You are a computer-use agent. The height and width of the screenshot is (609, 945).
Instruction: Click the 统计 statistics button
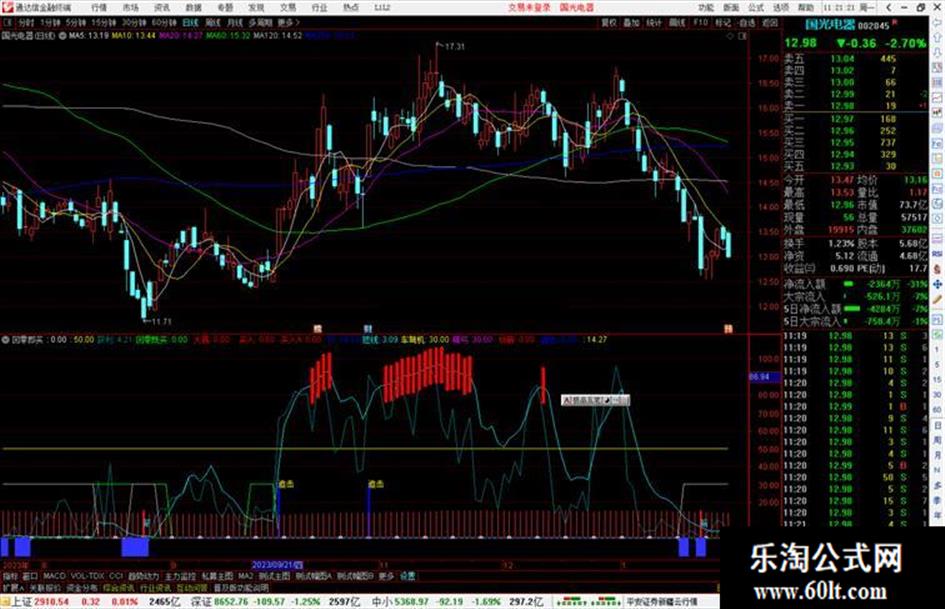click(x=654, y=22)
